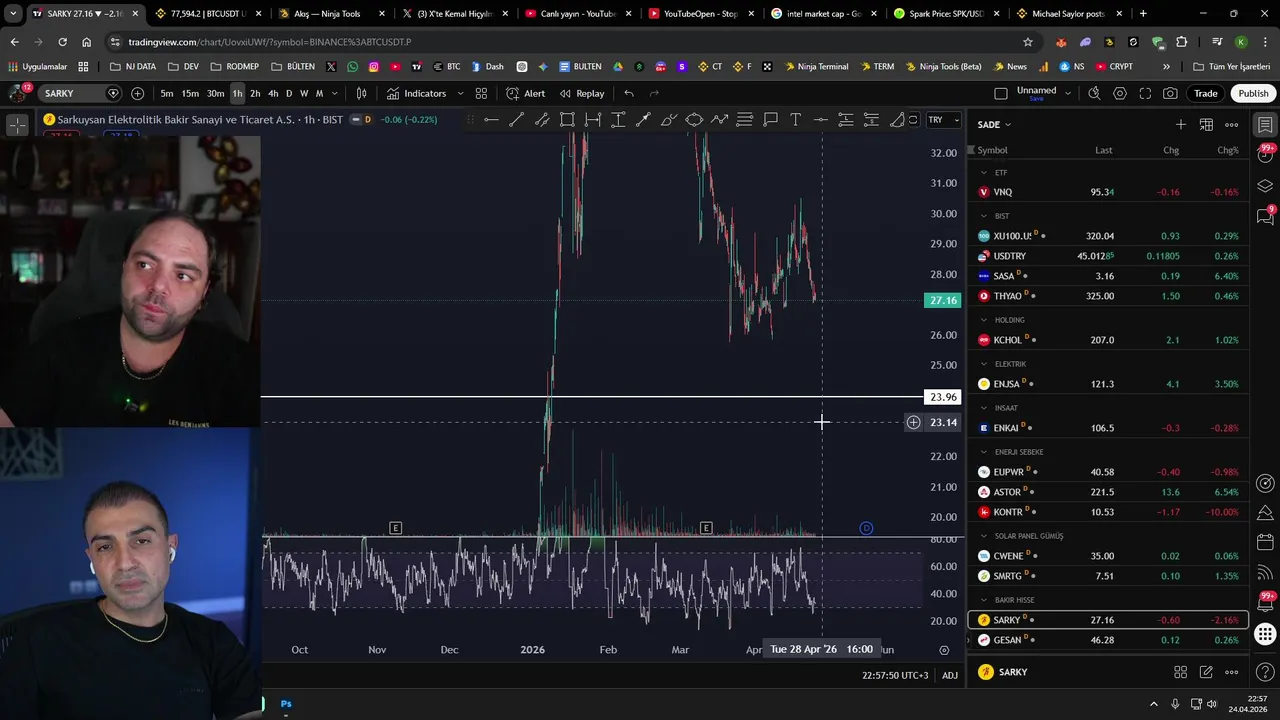Image resolution: width=1280 pixels, height=720 pixels.
Task: Open the watchlist three-dots menu
Action: point(1231,125)
